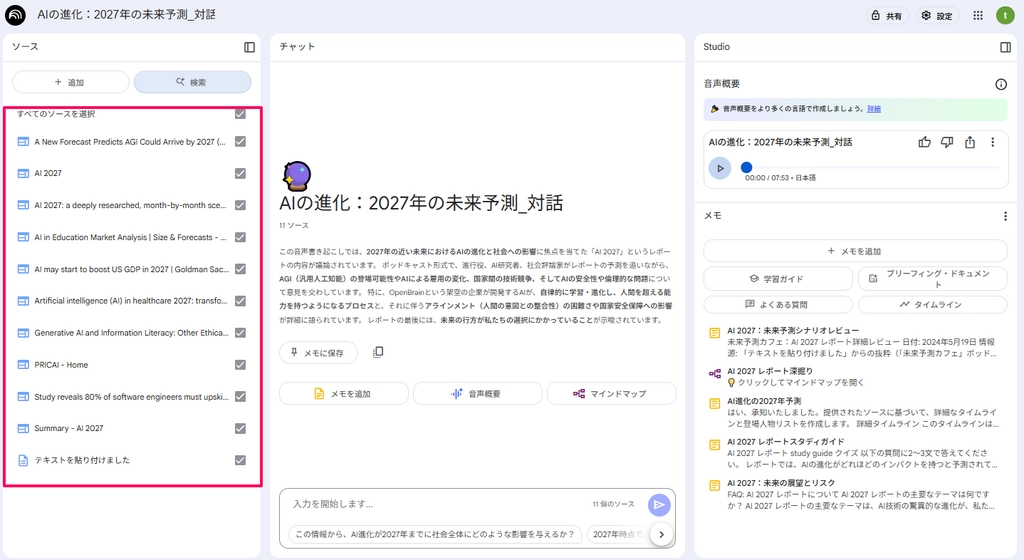The width and height of the screenshot is (1024, 560).
Task: Open the Google apps grid icon
Action: pos(978,16)
